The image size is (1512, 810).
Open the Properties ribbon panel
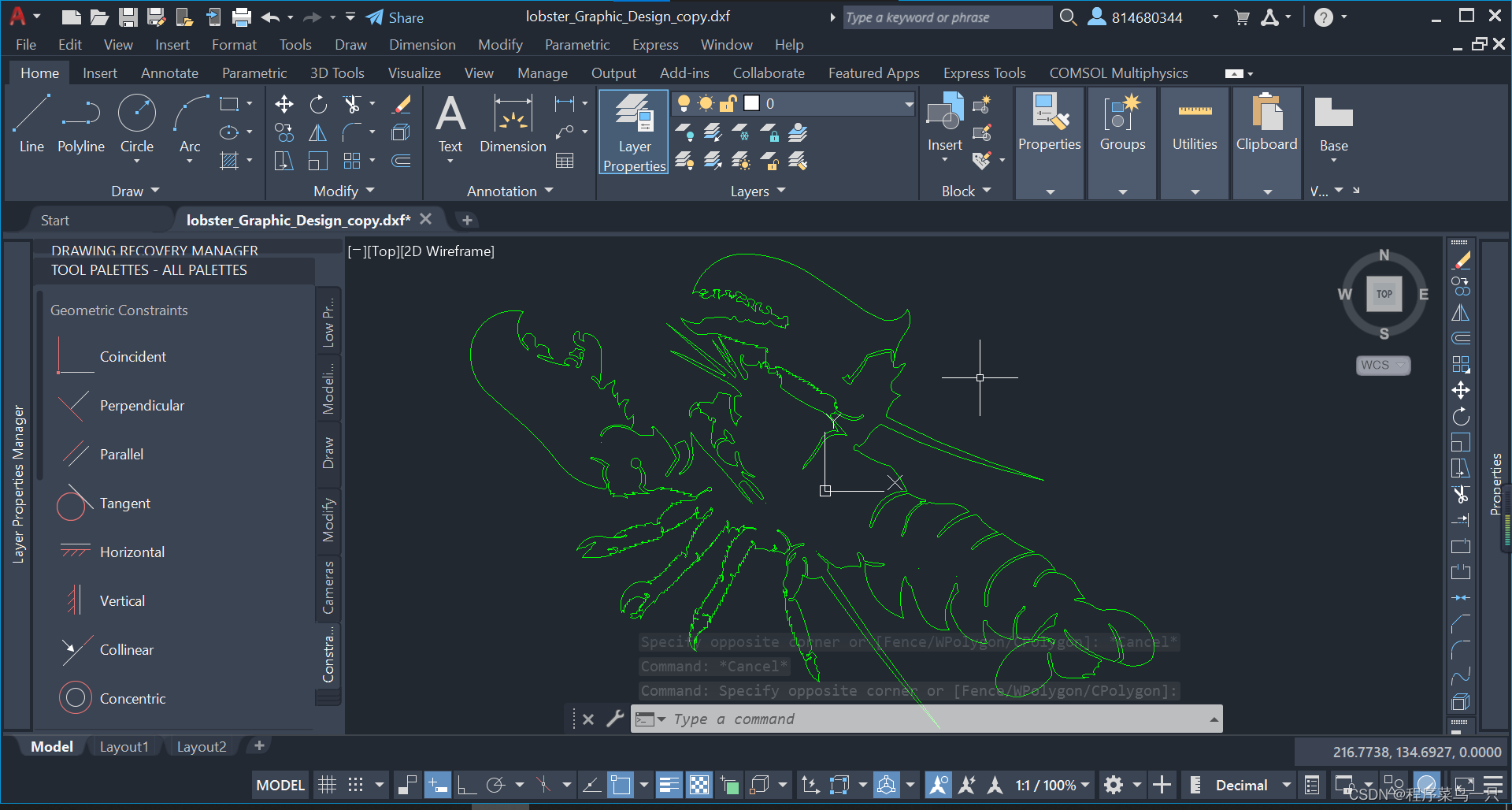point(1049,142)
